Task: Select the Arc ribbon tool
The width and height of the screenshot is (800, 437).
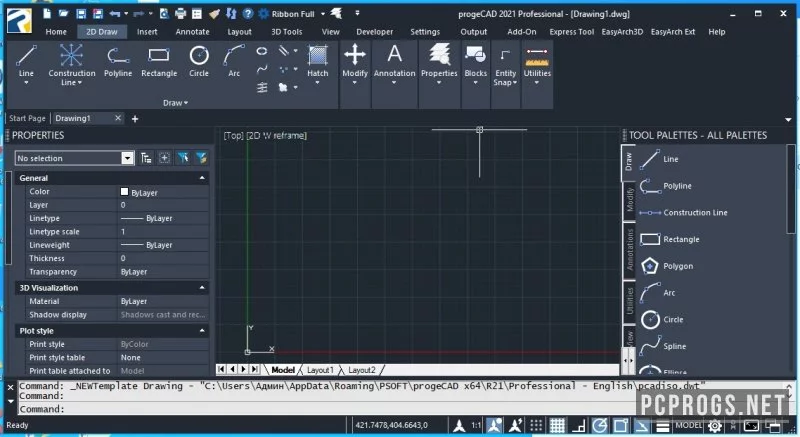Action: [234, 62]
